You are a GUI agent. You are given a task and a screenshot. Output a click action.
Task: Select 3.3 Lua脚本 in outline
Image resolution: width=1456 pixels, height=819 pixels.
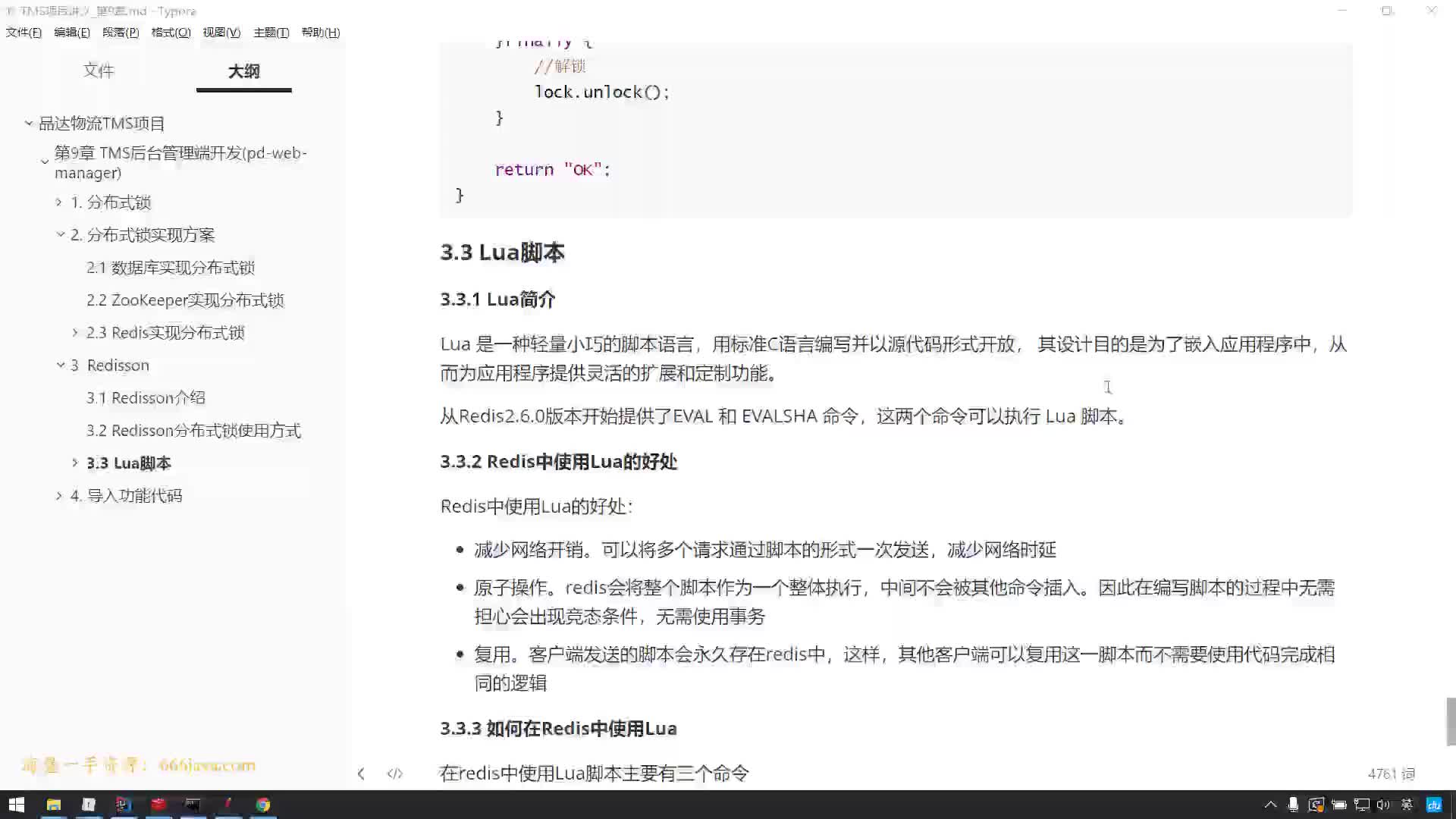[x=129, y=463]
